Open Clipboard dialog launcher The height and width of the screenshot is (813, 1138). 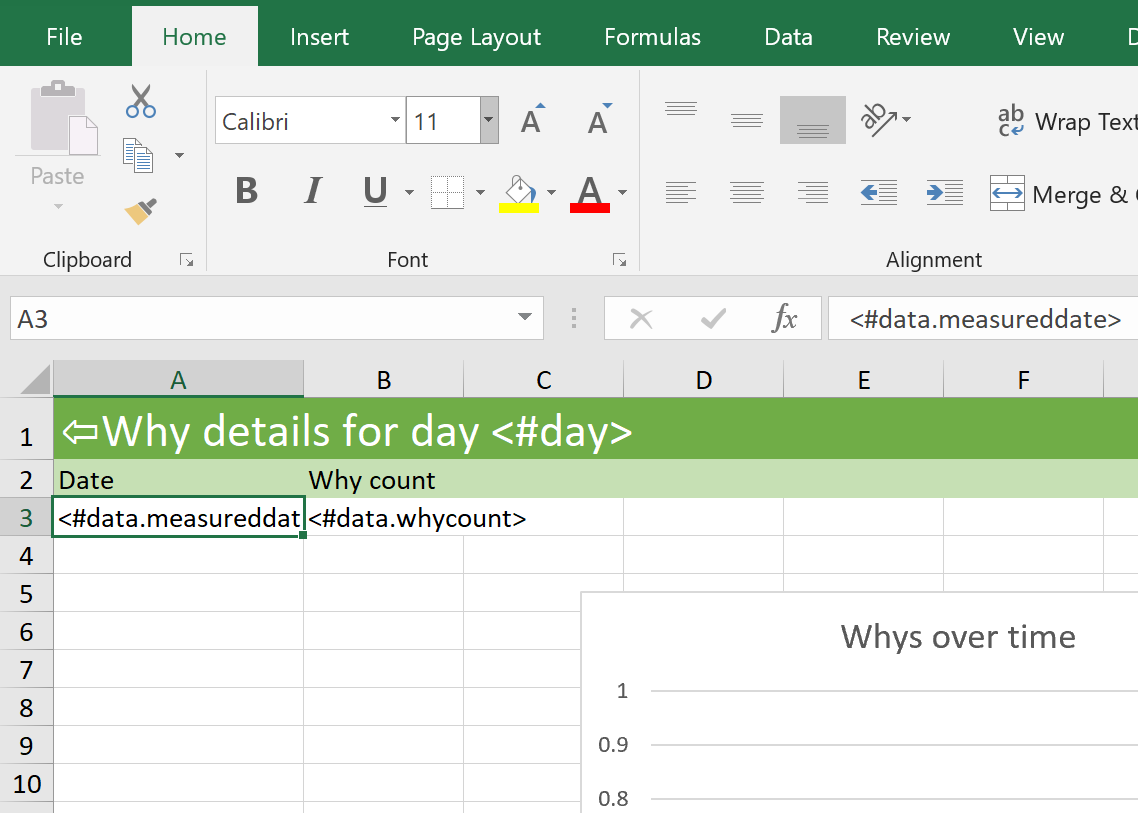[x=187, y=260]
